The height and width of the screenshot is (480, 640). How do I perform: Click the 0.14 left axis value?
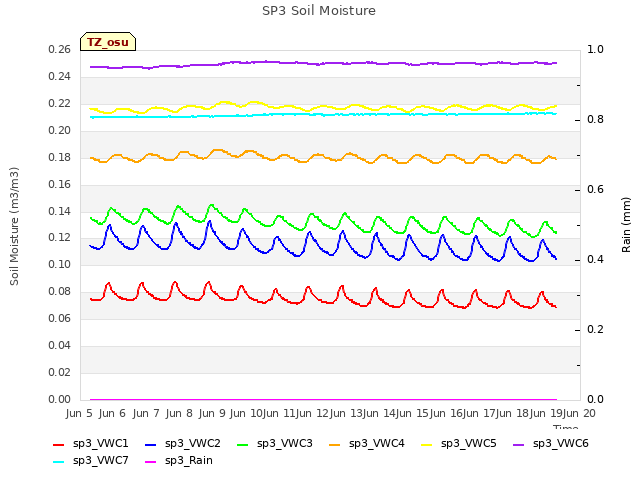(x=60, y=211)
